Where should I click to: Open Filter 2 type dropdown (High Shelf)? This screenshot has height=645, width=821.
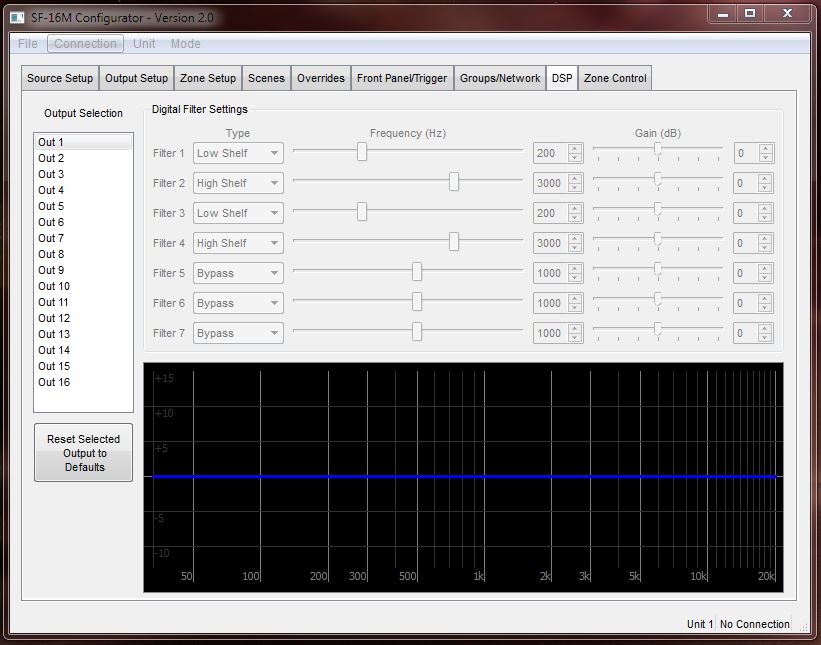tap(238, 183)
